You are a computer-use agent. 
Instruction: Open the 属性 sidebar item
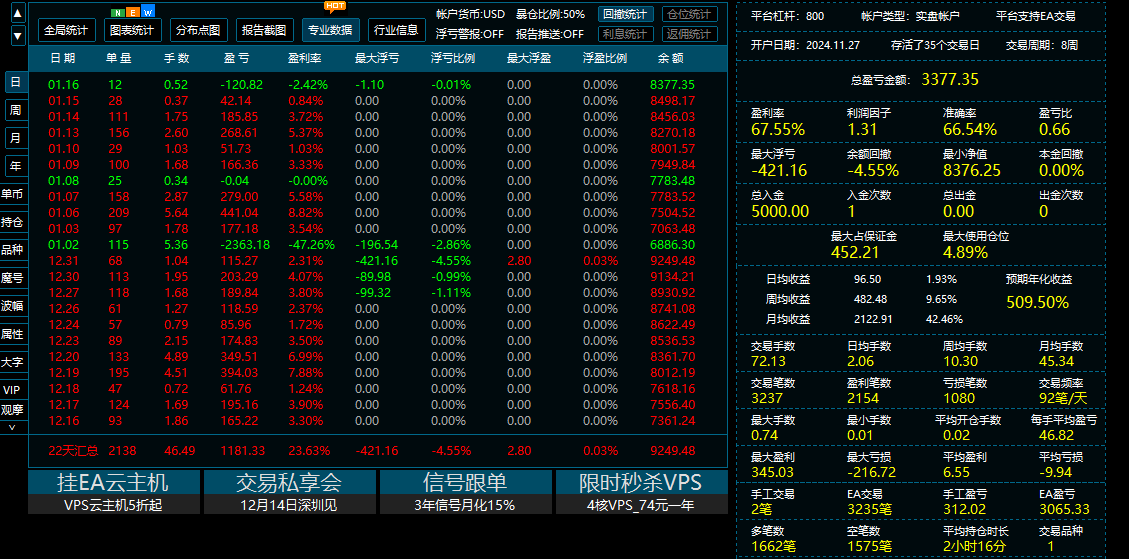click(x=12, y=334)
